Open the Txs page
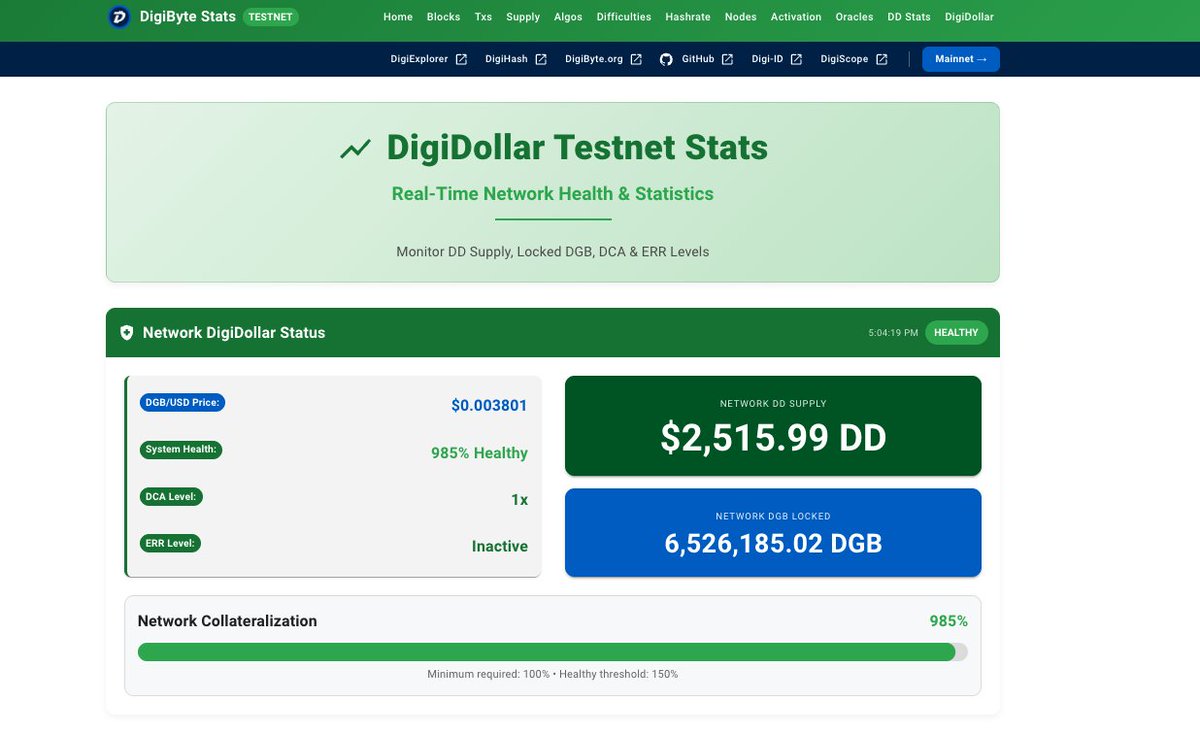1200x735 pixels. tap(484, 17)
